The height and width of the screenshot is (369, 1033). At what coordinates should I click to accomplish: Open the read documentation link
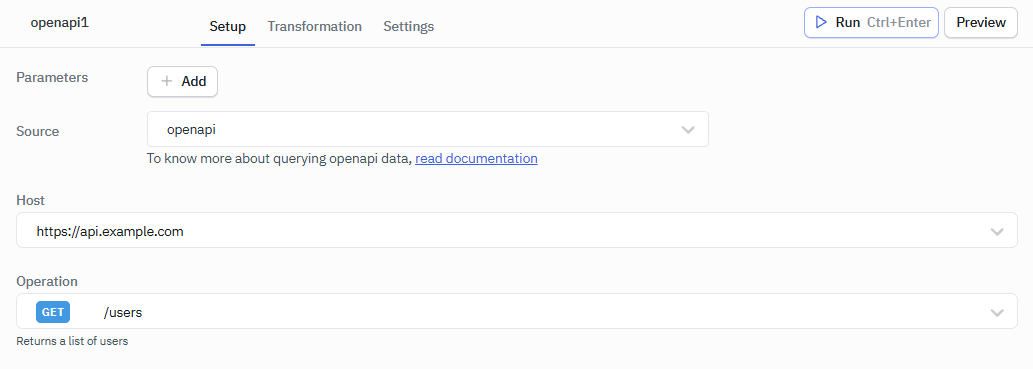coord(476,159)
